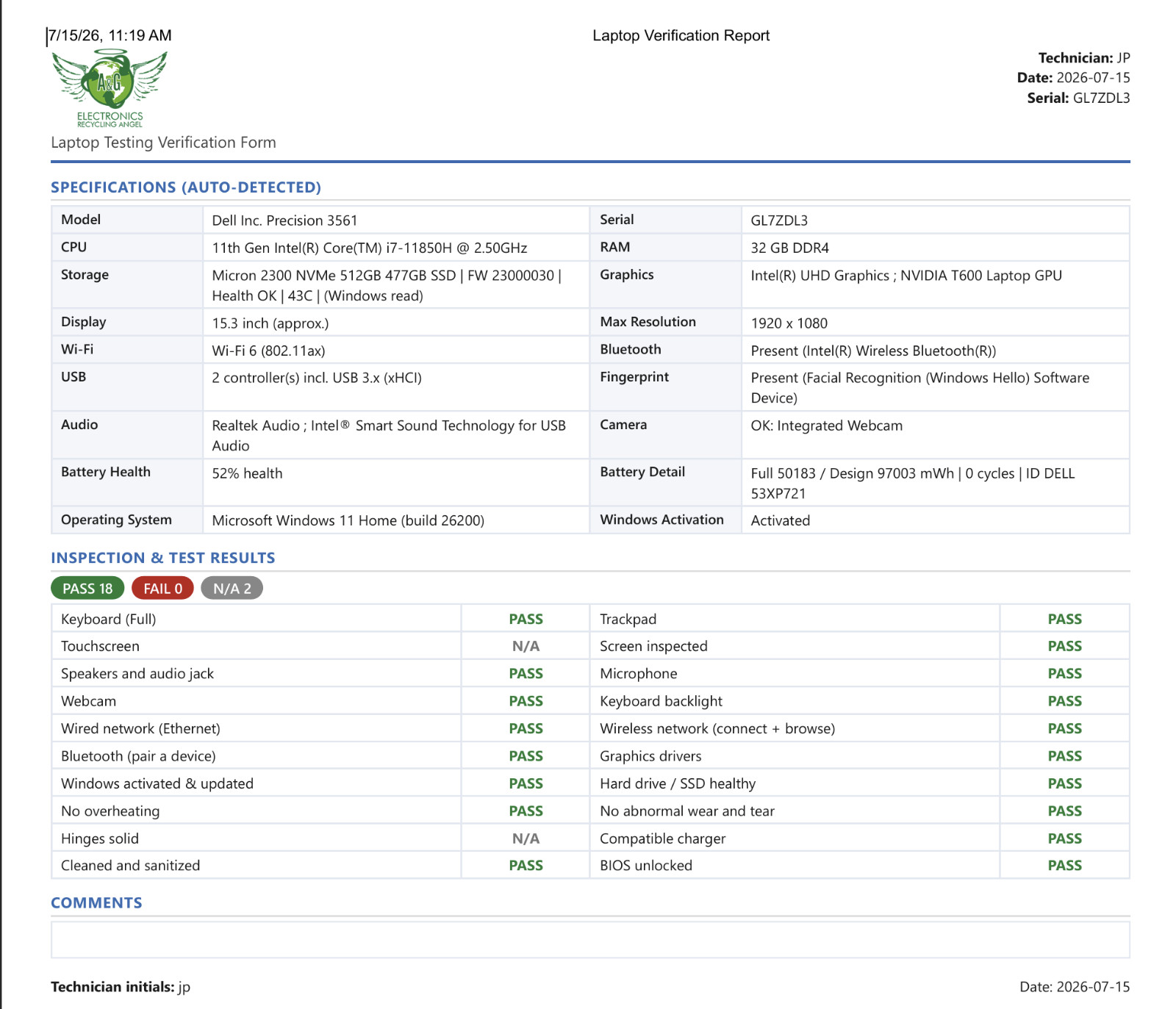Click the 'GL7ZDL3' value in the Serial table row
The image size is (1176, 1009).
pyautogui.click(x=779, y=220)
